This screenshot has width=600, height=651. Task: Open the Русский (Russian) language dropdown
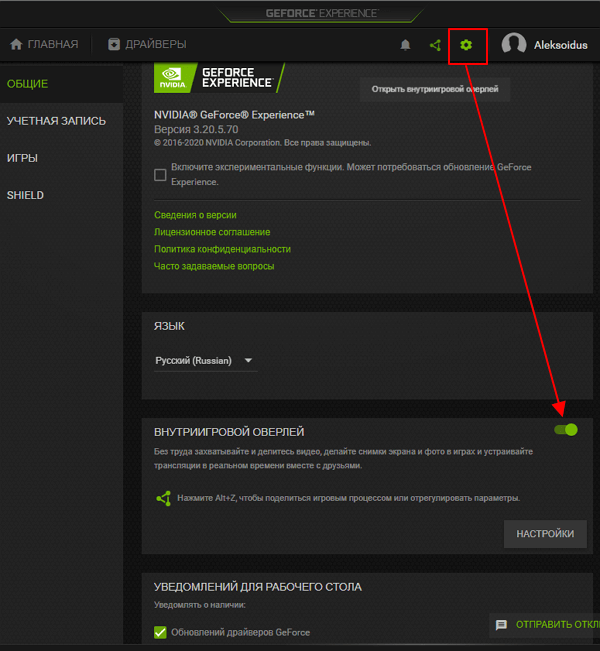pyautogui.click(x=205, y=360)
